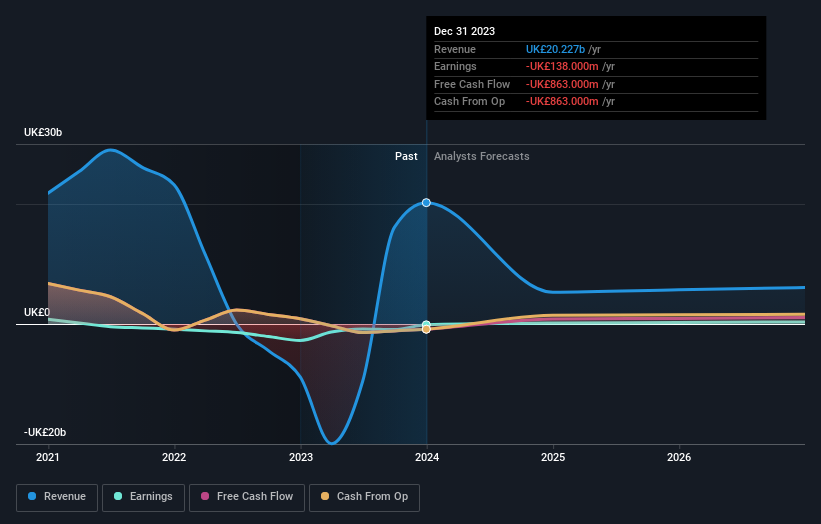Screen dimensions: 821x524
Task: Click the Free Cash Flow -UK£863.000m value
Action: [x=562, y=84]
